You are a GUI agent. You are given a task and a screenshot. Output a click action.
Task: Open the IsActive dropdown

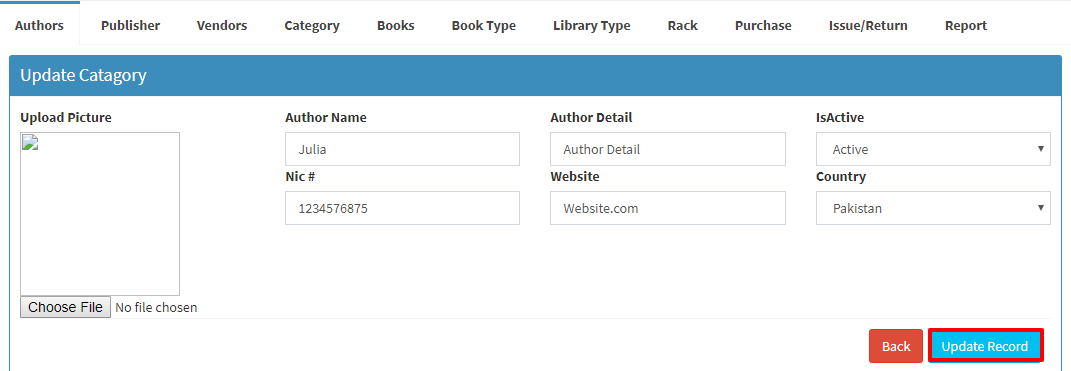click(933, 149)
